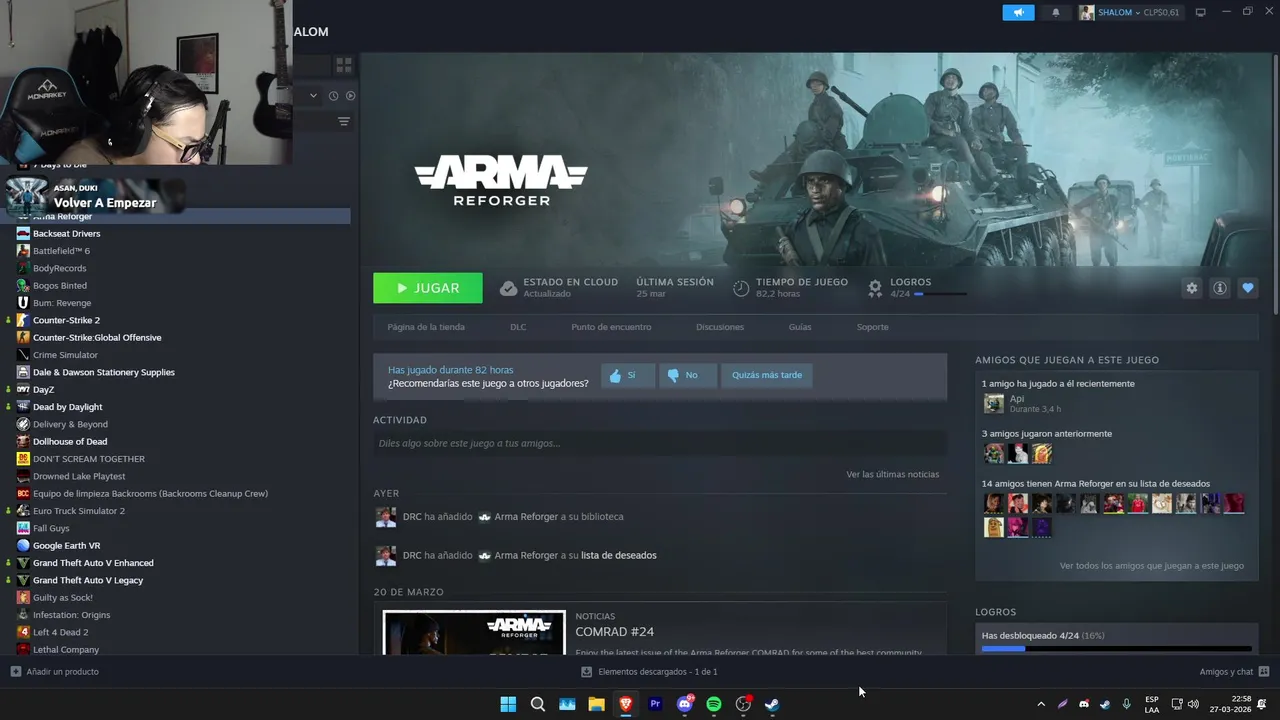Screen dimensions: 1280x720
Task: Switch to Discusiones tab
Action: coord(720,327)
